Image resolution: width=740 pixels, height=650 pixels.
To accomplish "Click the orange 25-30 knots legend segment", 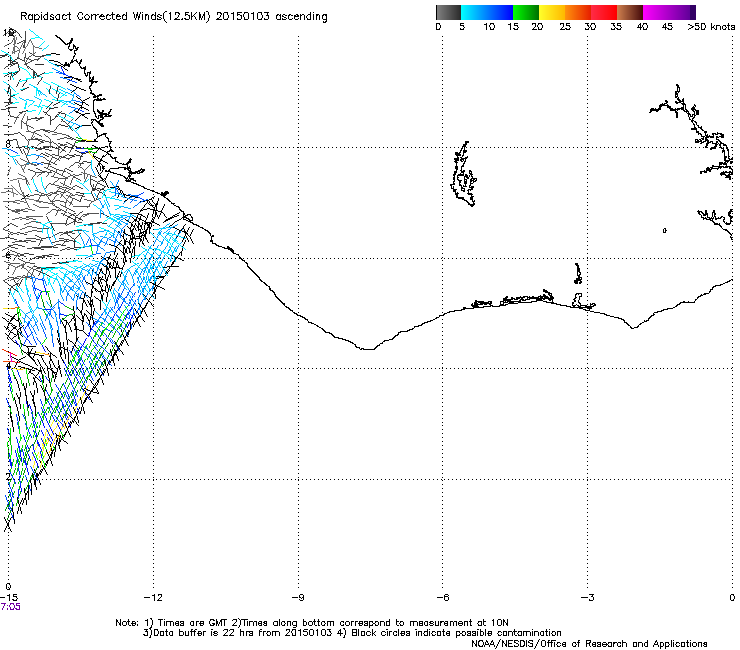I will 578,12.
